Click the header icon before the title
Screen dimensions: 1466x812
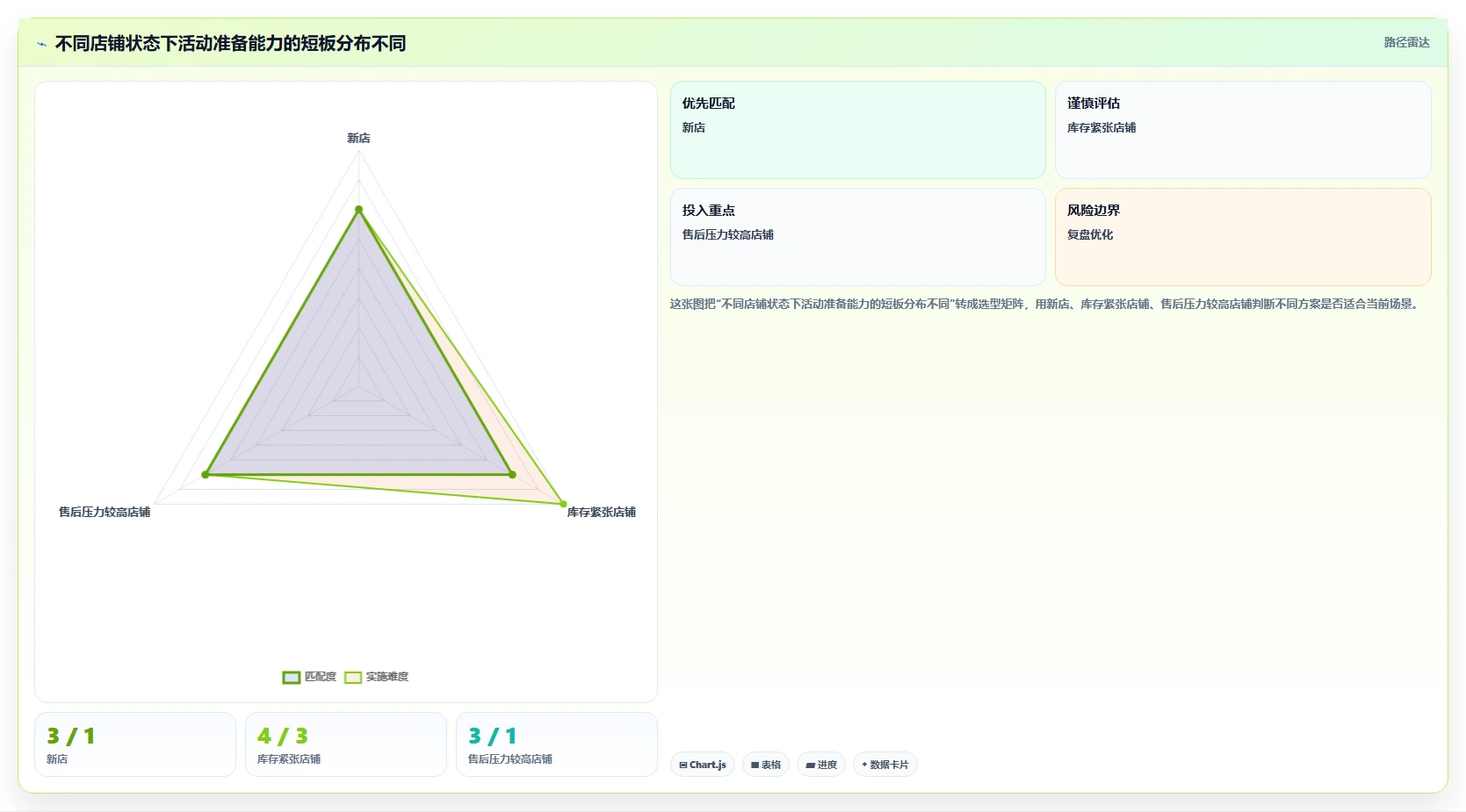point(41,44)
